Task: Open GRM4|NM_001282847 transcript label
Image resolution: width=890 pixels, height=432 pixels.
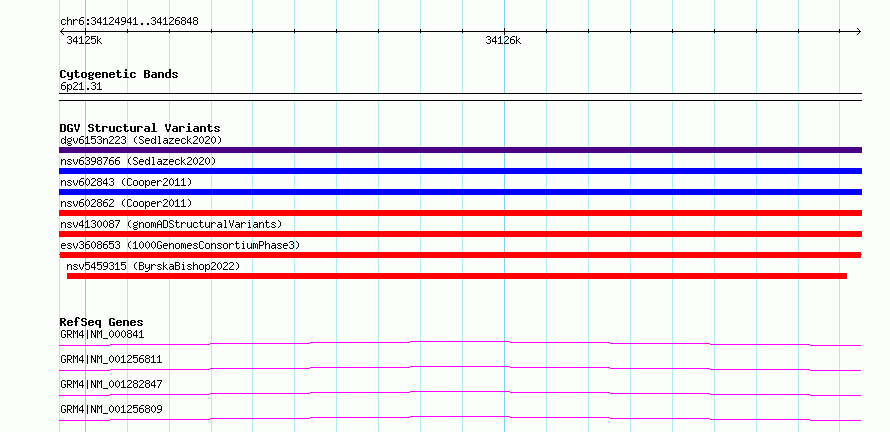Action: [111, 384]
